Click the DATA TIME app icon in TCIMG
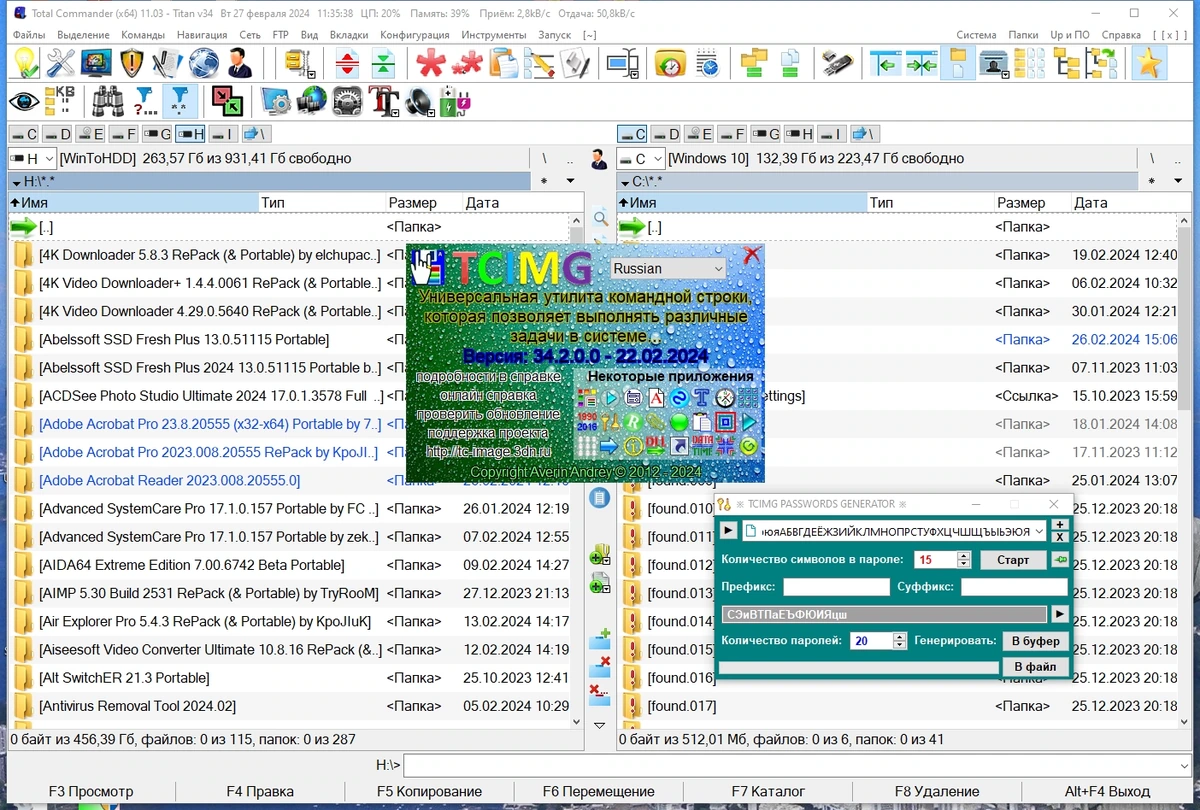Image resolution: width=1200 pixels, height=810 pixels. click(x=703, y=446)
